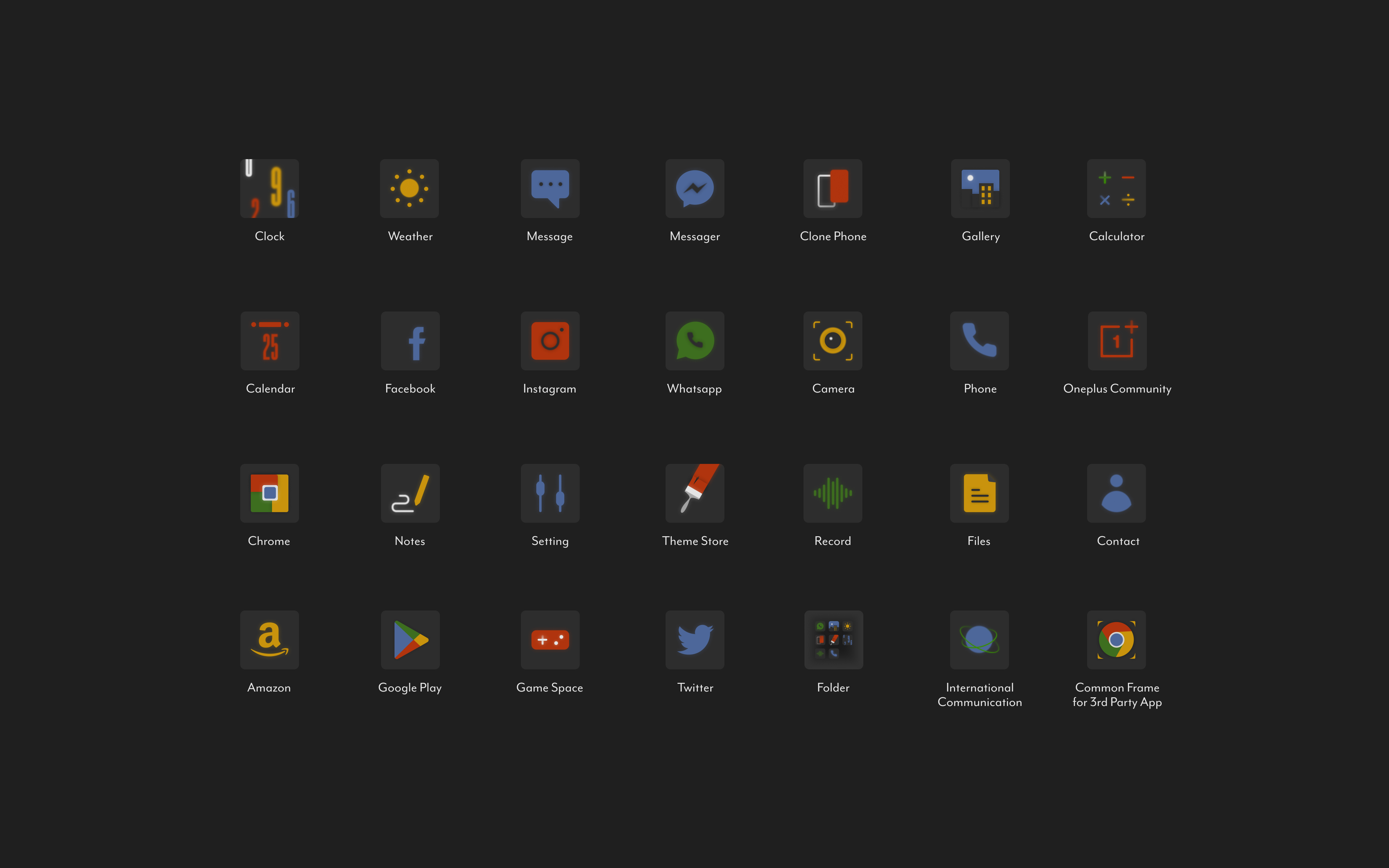Open the yellow Files document icon

[979, 493]
